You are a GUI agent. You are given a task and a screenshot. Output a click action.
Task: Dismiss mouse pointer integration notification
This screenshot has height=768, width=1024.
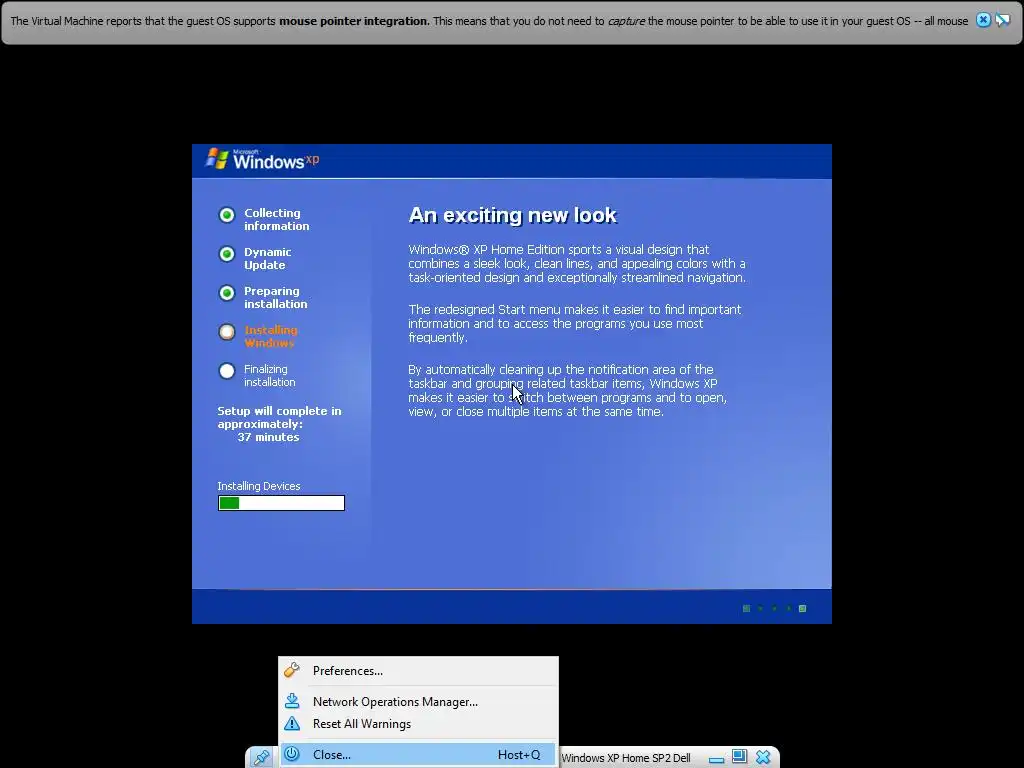coord(983,20)
